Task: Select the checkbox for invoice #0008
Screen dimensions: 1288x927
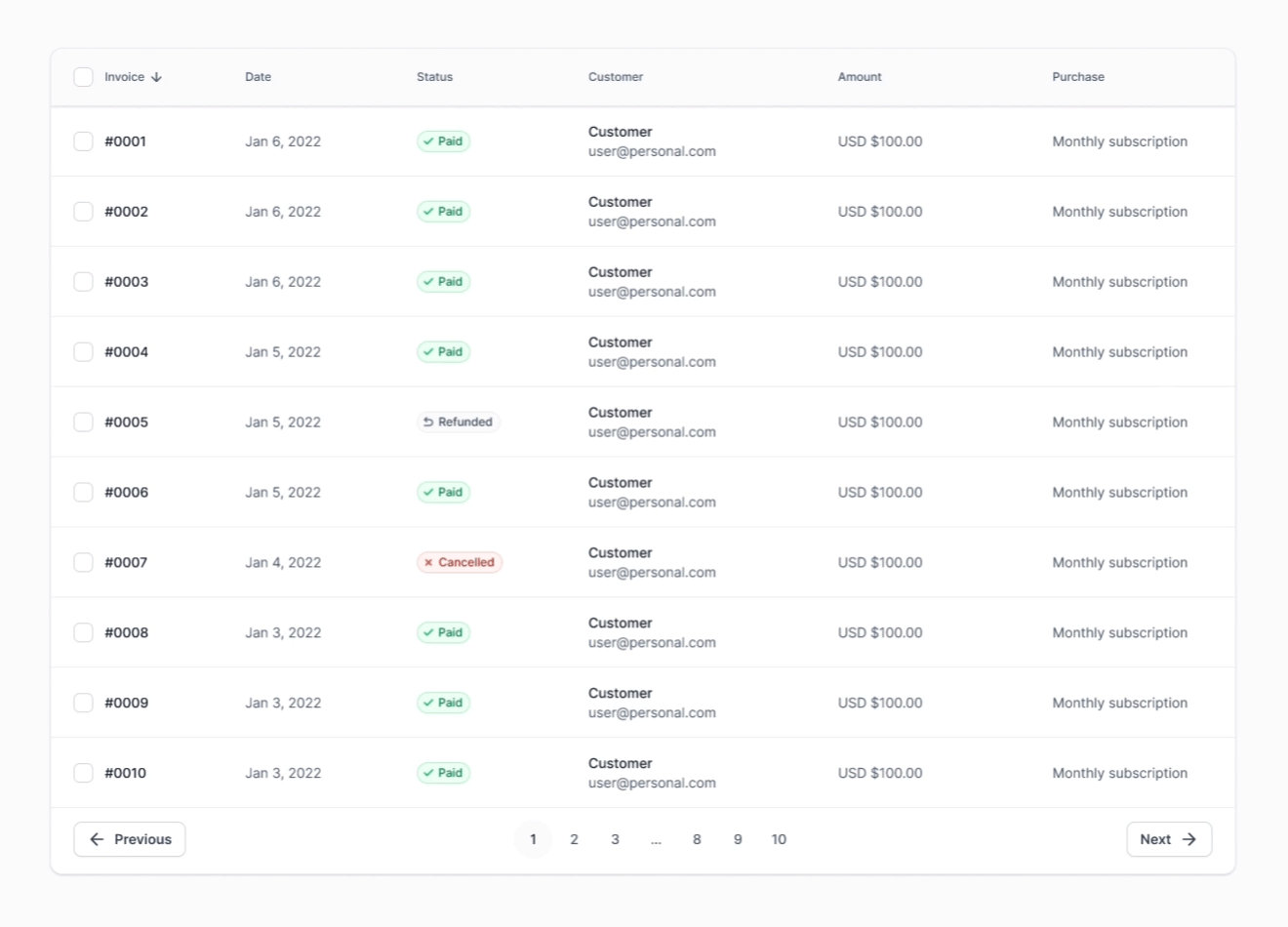Action: (83, 632)
